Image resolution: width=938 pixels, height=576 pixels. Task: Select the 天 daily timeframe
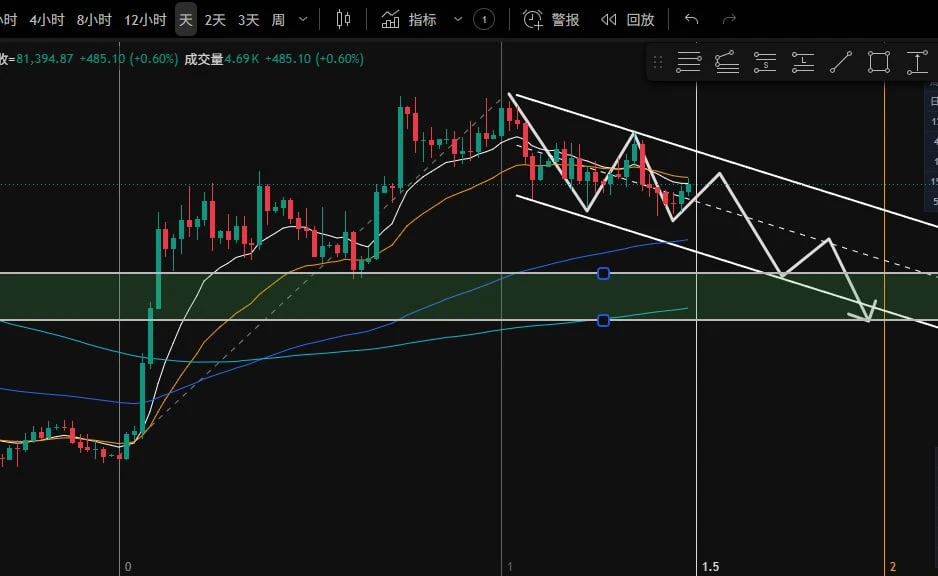186,20
